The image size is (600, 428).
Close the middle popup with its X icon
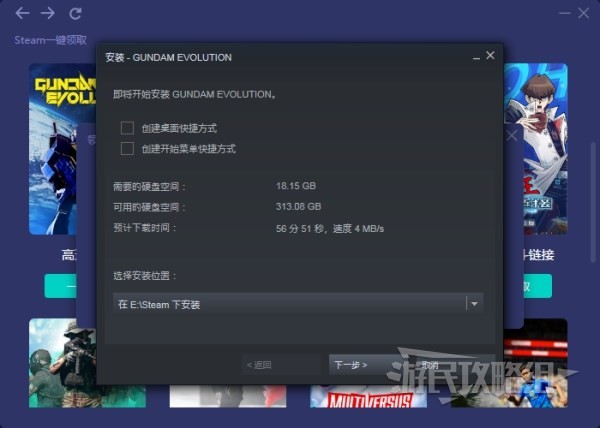click(512, 135)
